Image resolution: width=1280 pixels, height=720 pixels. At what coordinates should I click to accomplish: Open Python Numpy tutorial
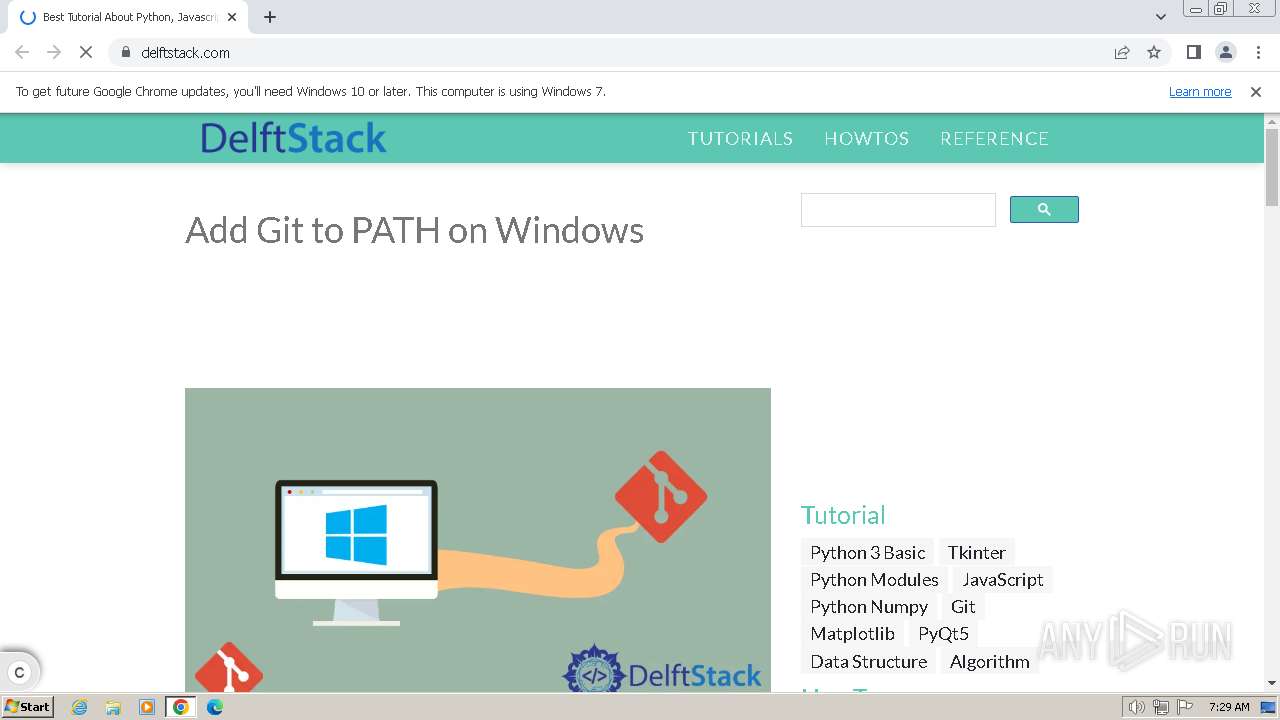[869, 607]
